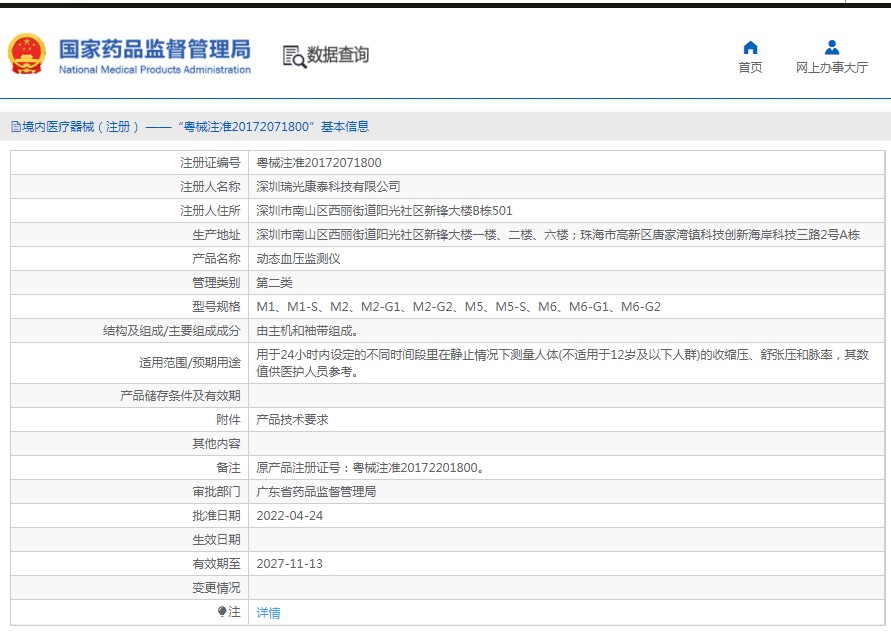891x632 pixels.
Task: Click the registration number 粤械注准20172071800 cell
Action: pyautogui.click(x=318, y=163)
